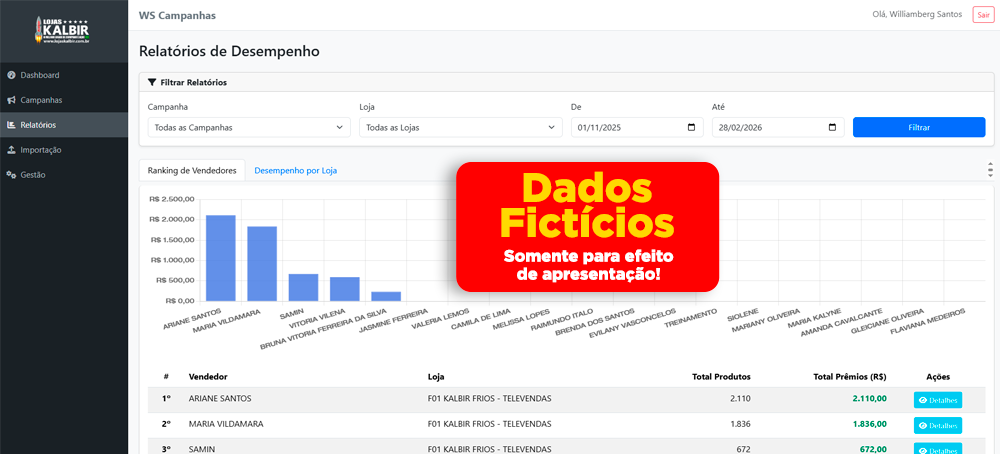Click the Relatórios de Desempenho heading

coord(230,51)
